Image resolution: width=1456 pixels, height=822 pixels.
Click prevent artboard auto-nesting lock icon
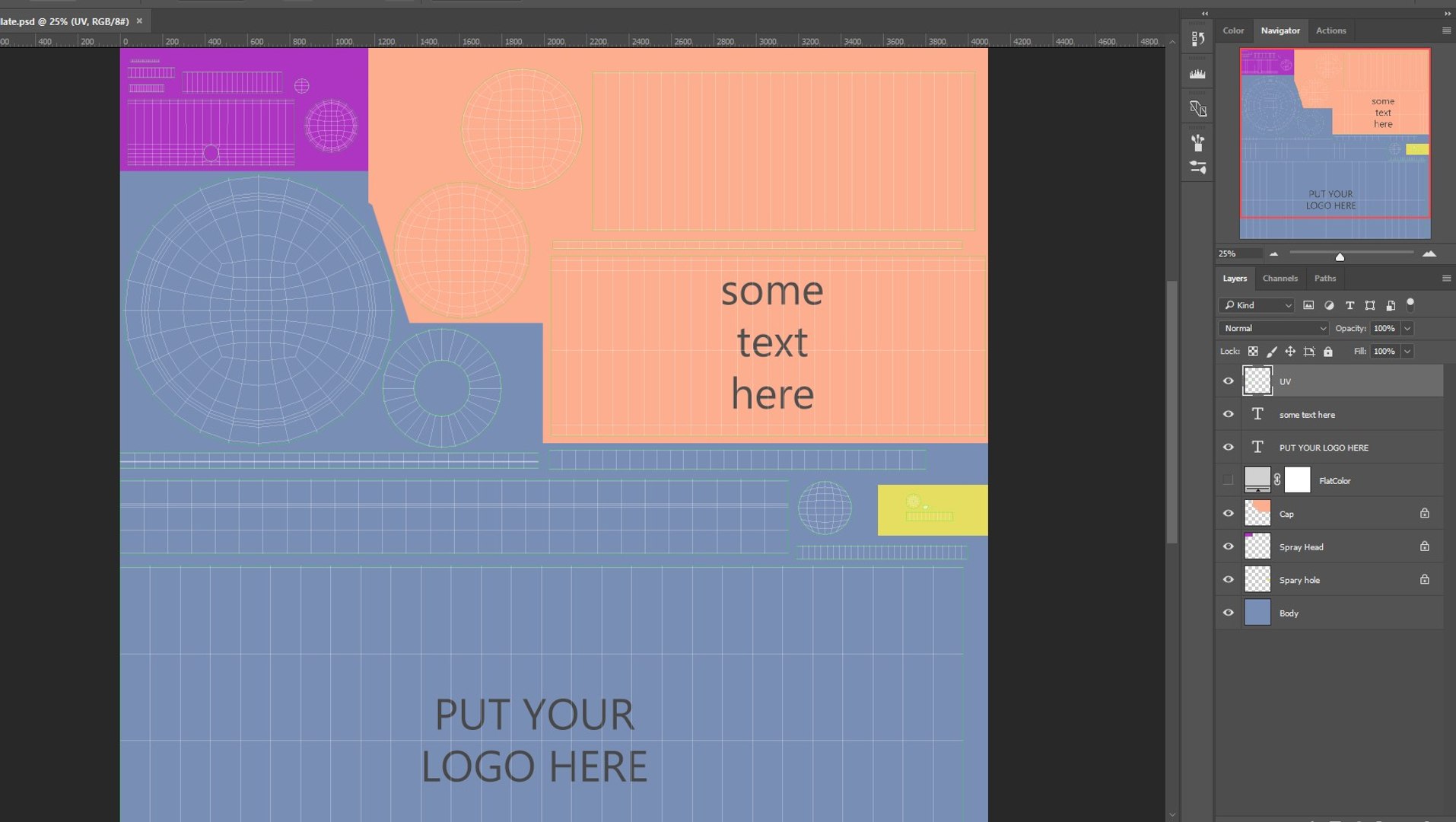tap(1309, 352)
